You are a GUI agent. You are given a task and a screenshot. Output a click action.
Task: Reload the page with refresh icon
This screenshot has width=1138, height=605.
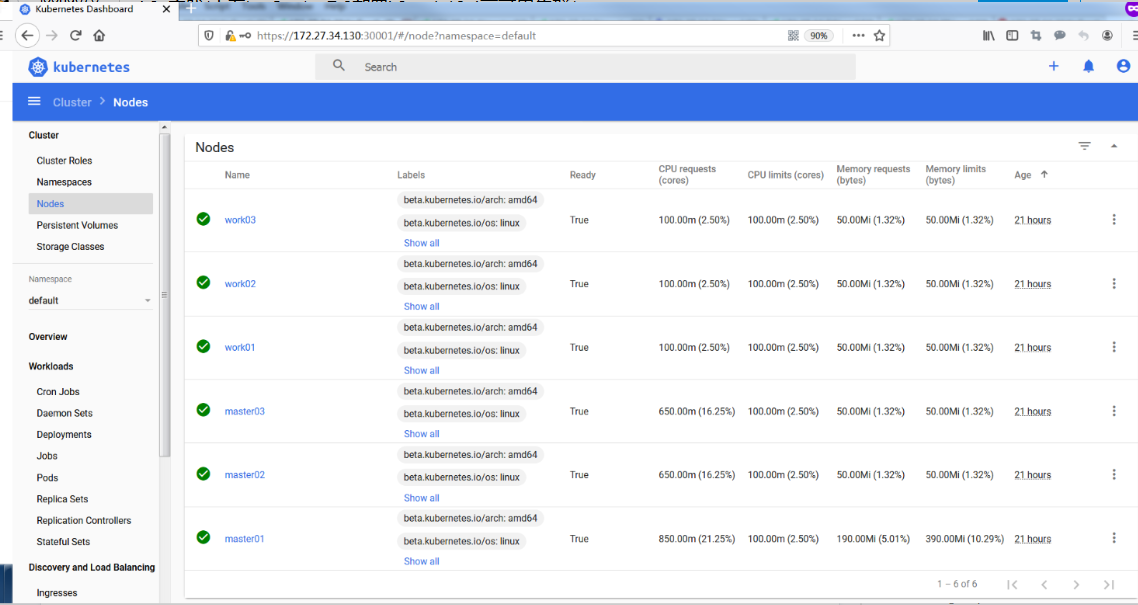[75, 35]
